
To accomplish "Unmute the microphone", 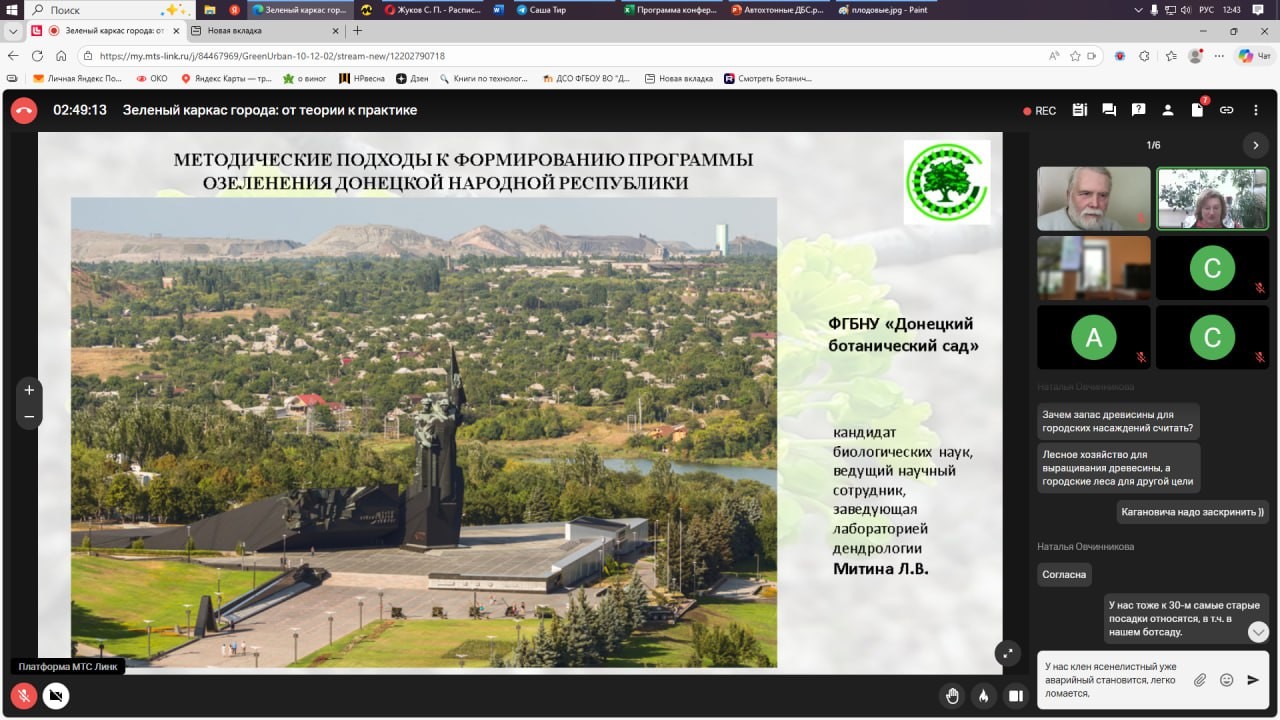I will (24, 695).
